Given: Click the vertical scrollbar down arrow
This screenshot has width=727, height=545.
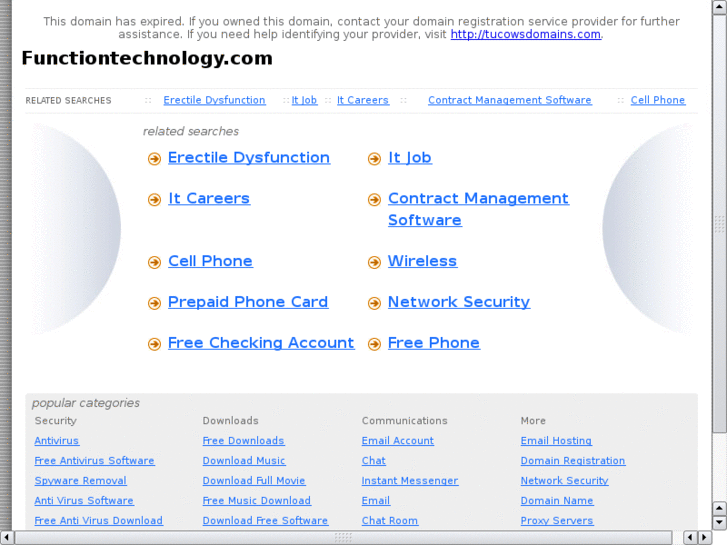Looking at the screenshot, I should pyautogui.click(x=719, y=522).
